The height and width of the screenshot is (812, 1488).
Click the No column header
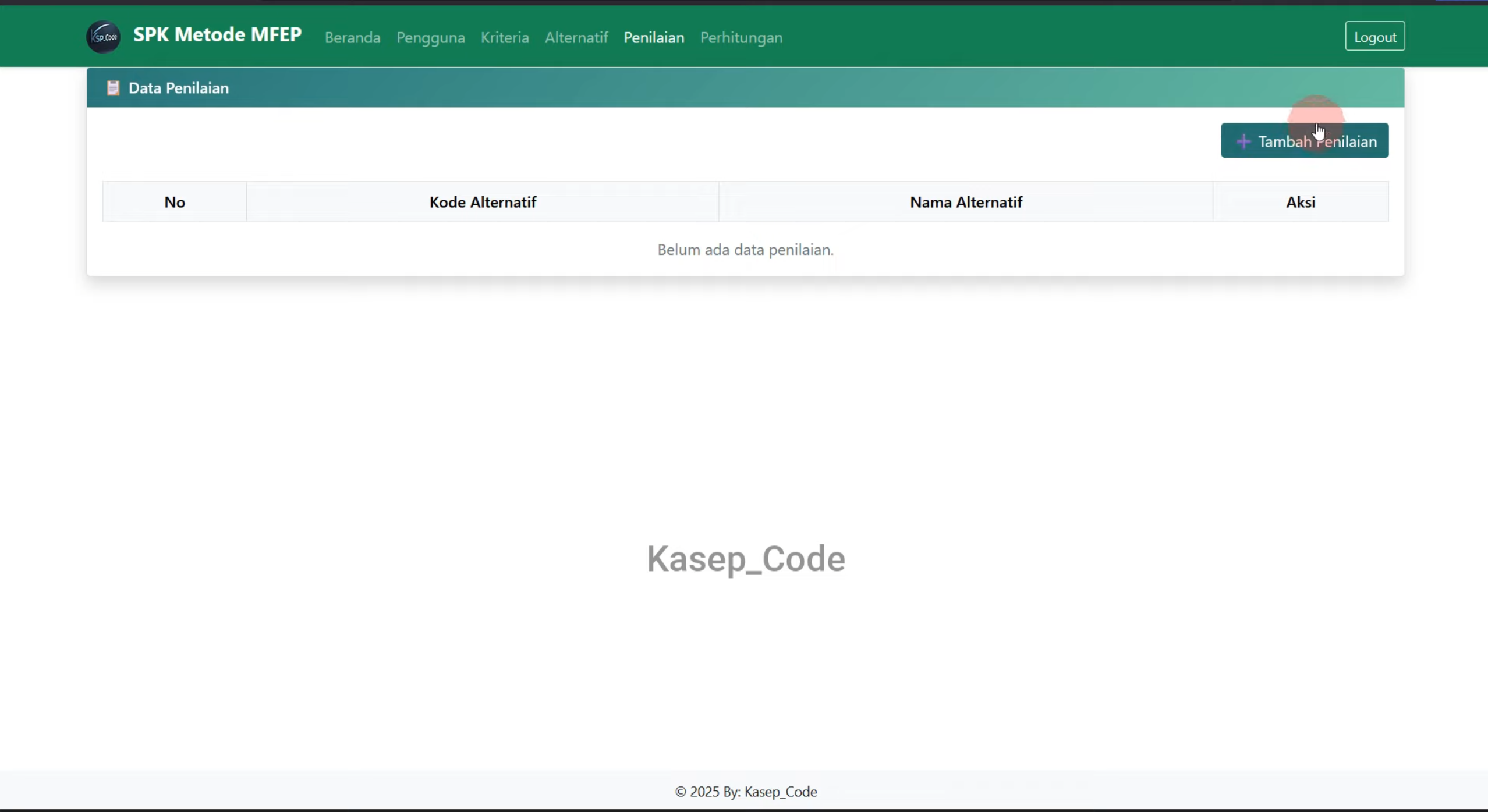175,202
